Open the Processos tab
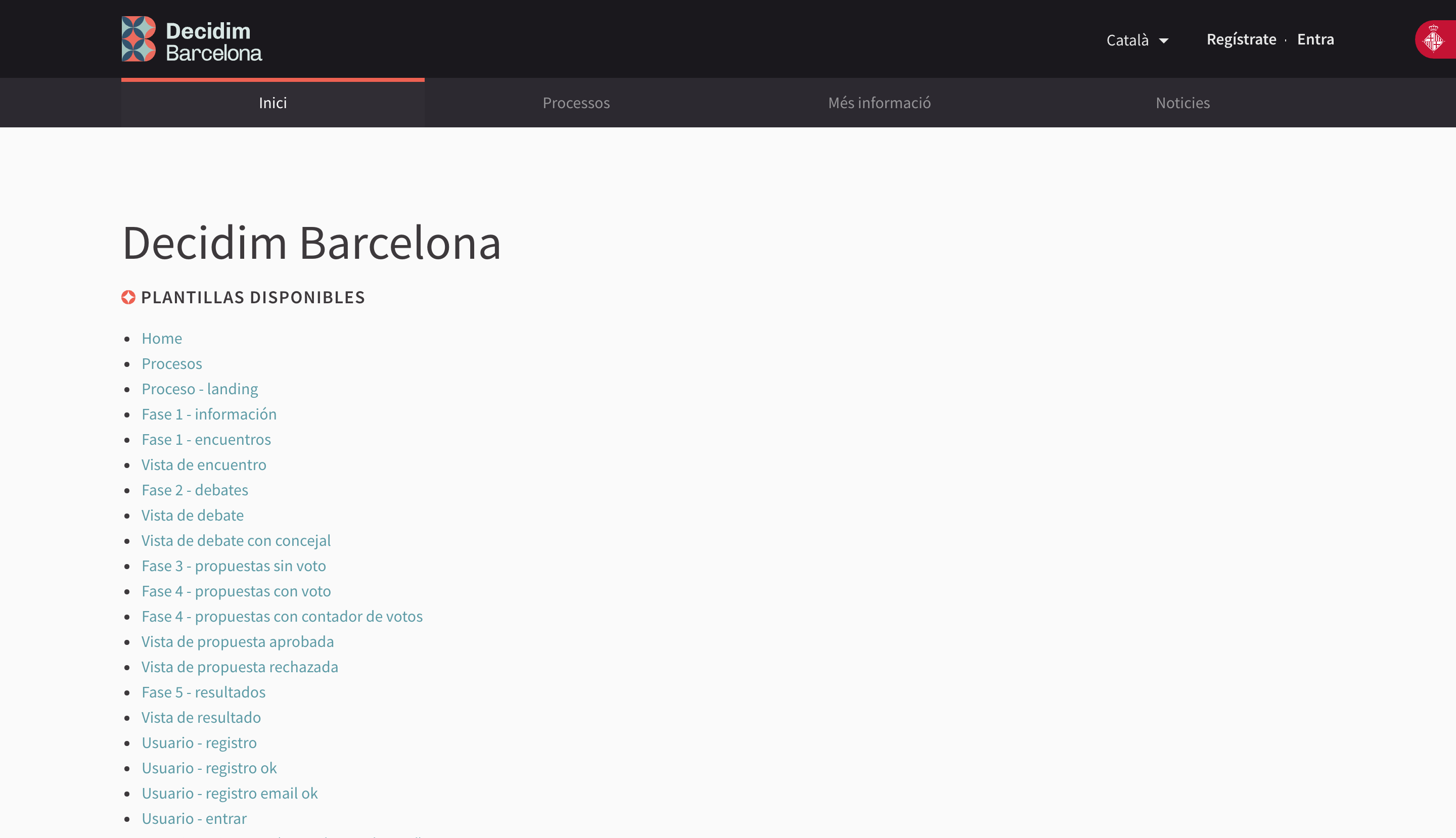The width and height of the screenshot is (1456, 838). [576, 103]
